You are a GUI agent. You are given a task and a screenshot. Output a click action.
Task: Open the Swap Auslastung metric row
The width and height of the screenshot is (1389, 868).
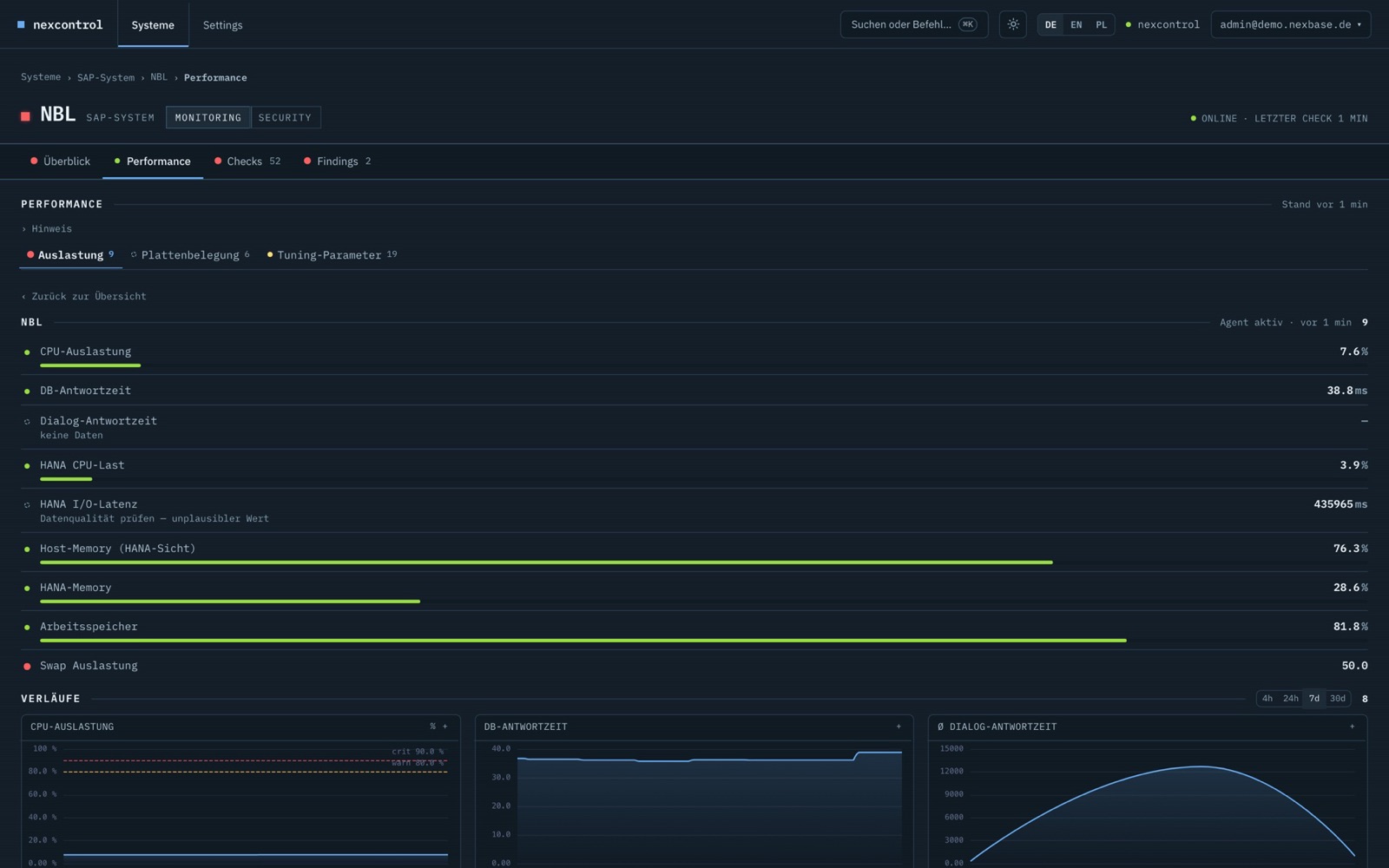[x=694, y=666]
